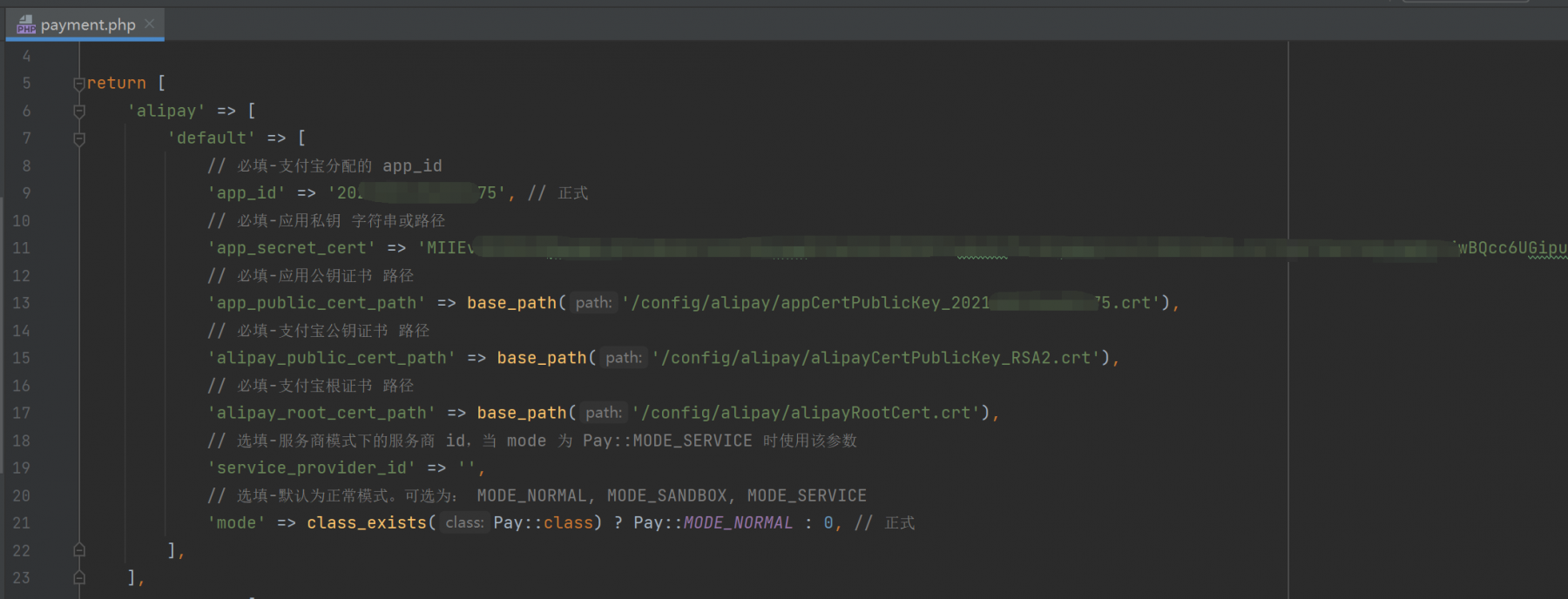Image resolution: width=1568 pixels, height=599 pixels.
Task: Click the path: hint before alipayRootCert string
Action: (x=604, y=413)
